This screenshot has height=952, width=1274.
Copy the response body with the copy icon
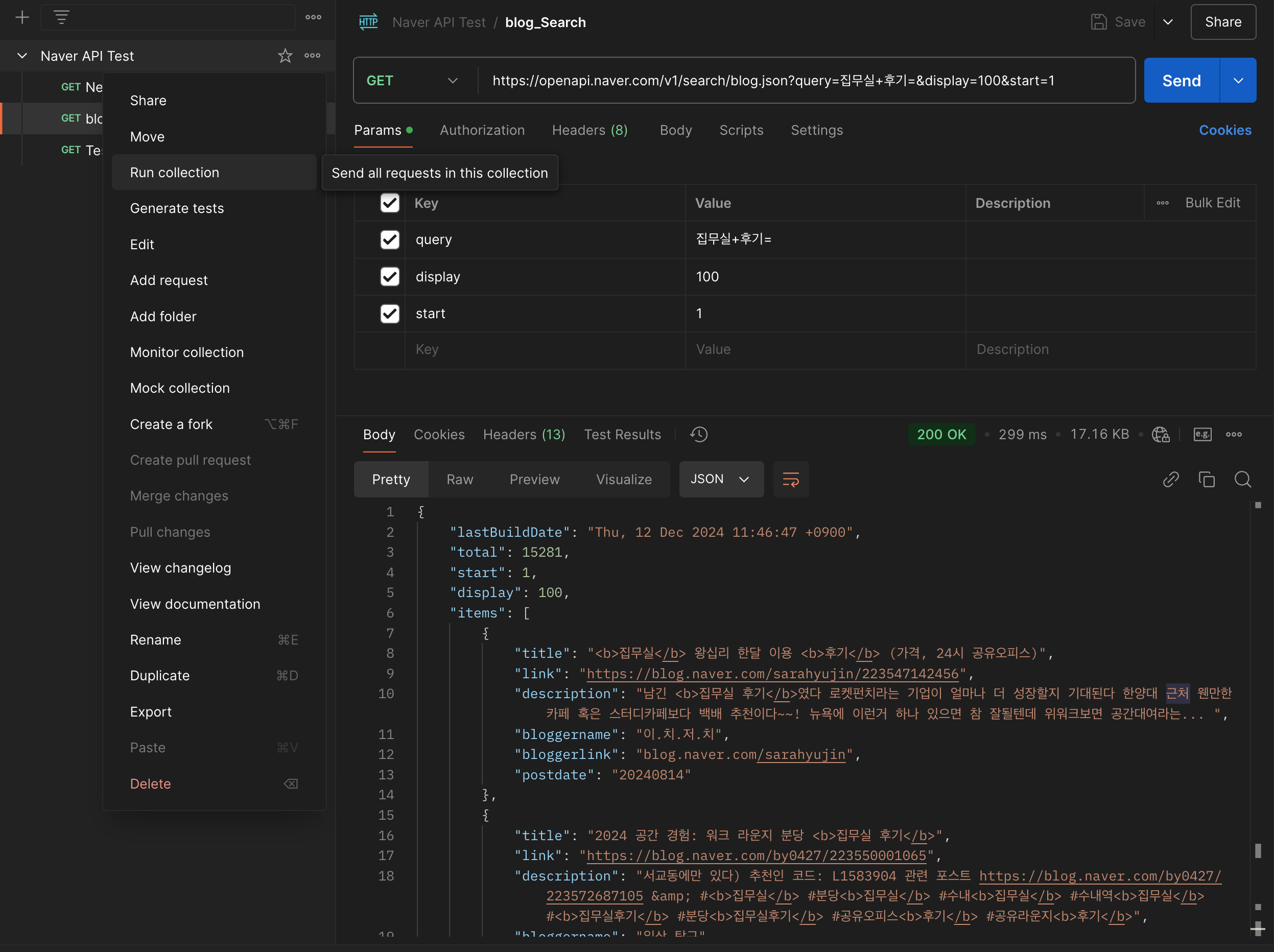click(x=1207, y=479)
